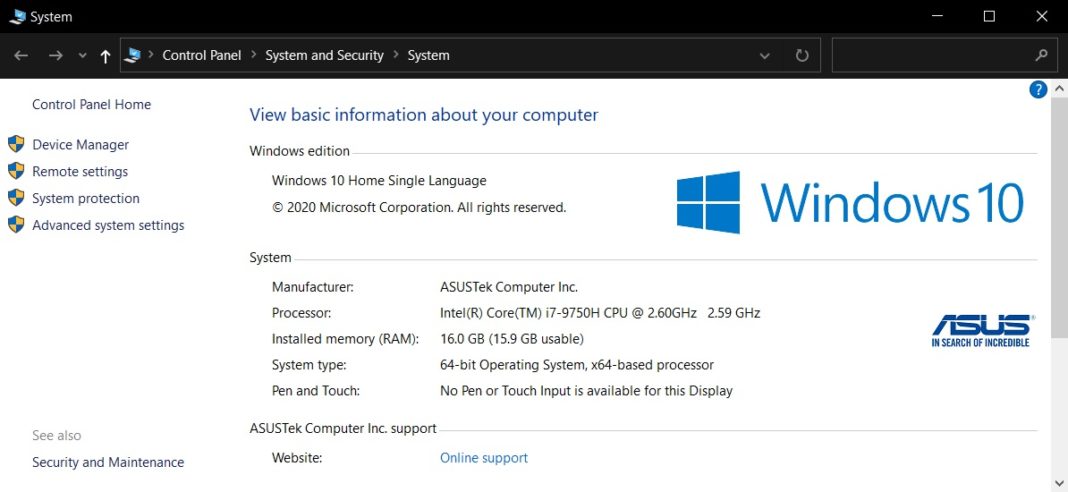This screenshot has width=1068, height=492.
Task: Click the Forward navigation arrow
Action: (56, 56)
